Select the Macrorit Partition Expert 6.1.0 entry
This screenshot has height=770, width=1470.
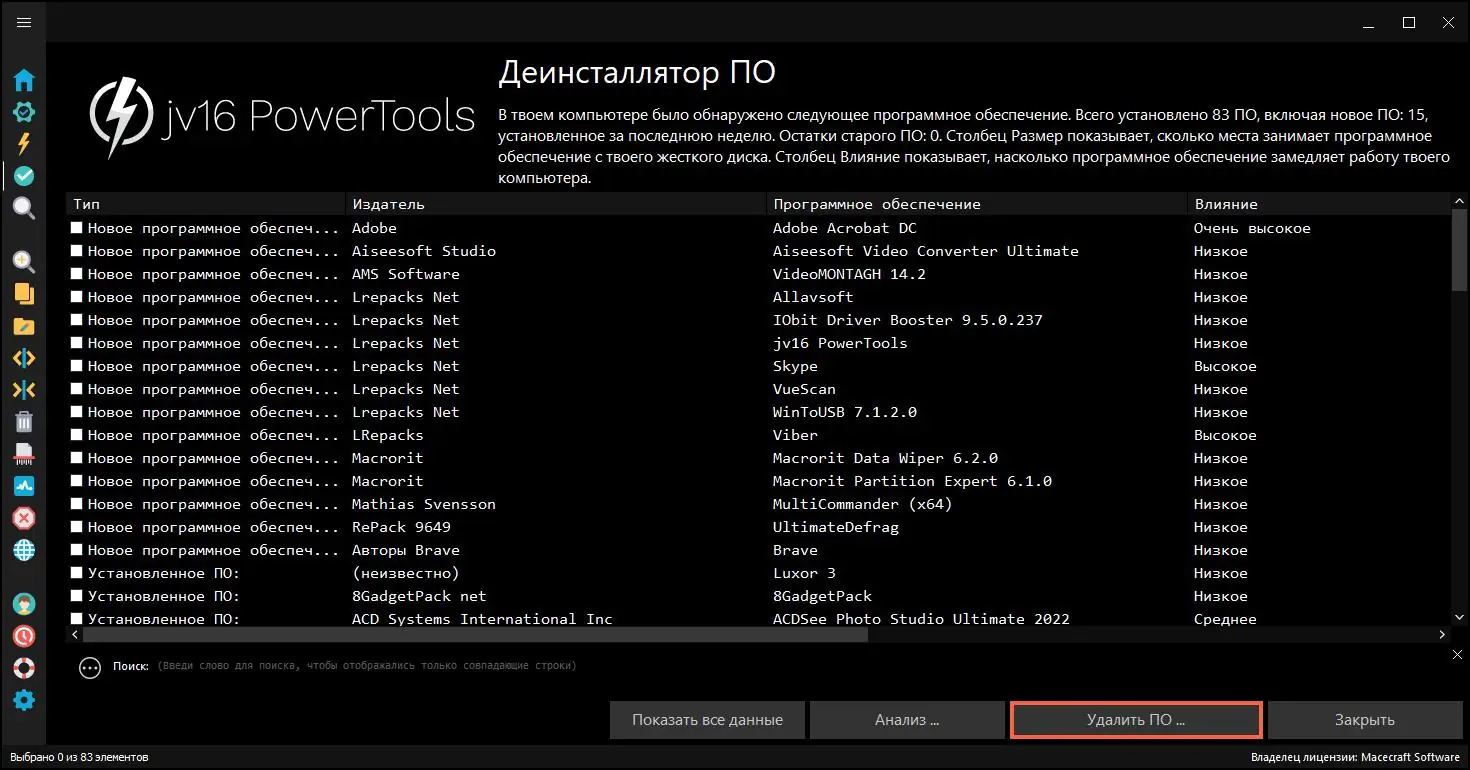tap(912, 481)
